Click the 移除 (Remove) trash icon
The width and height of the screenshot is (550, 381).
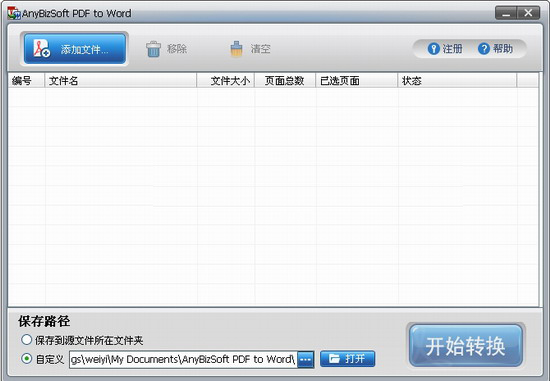(153, 49)
